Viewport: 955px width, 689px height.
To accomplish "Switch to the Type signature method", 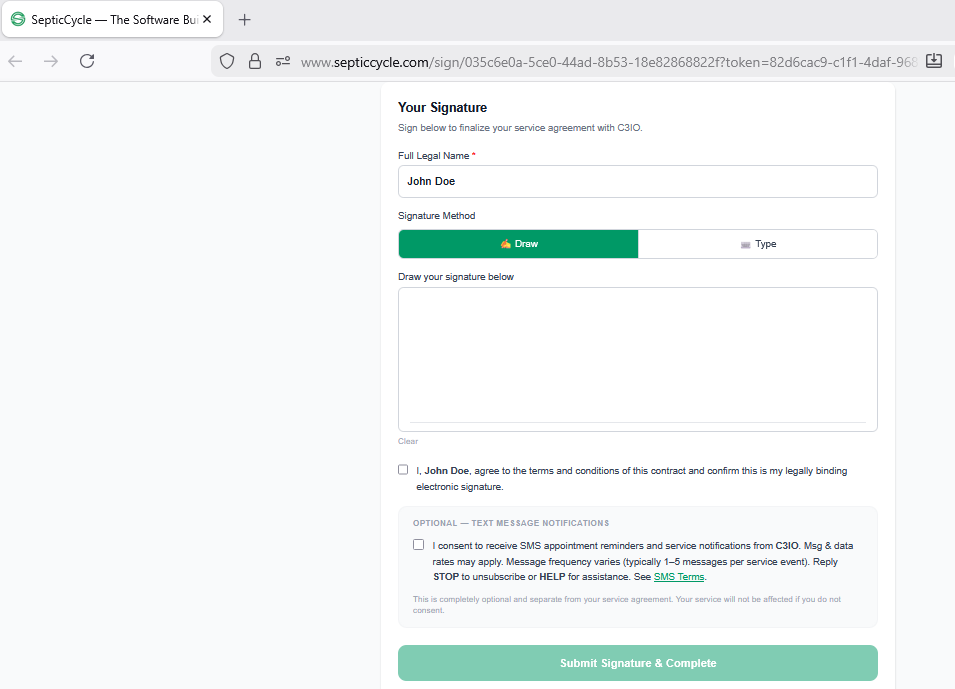I will point(758,244).
